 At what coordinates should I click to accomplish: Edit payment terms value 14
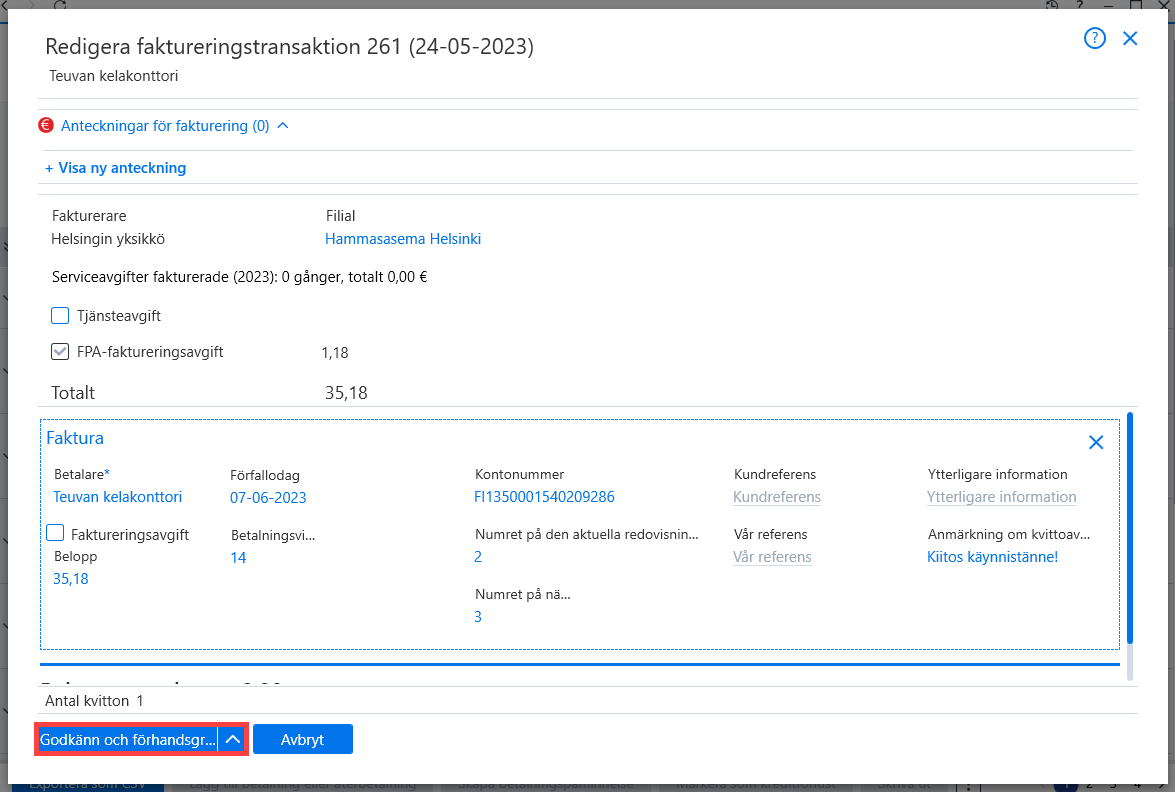(x=238, y=557)
